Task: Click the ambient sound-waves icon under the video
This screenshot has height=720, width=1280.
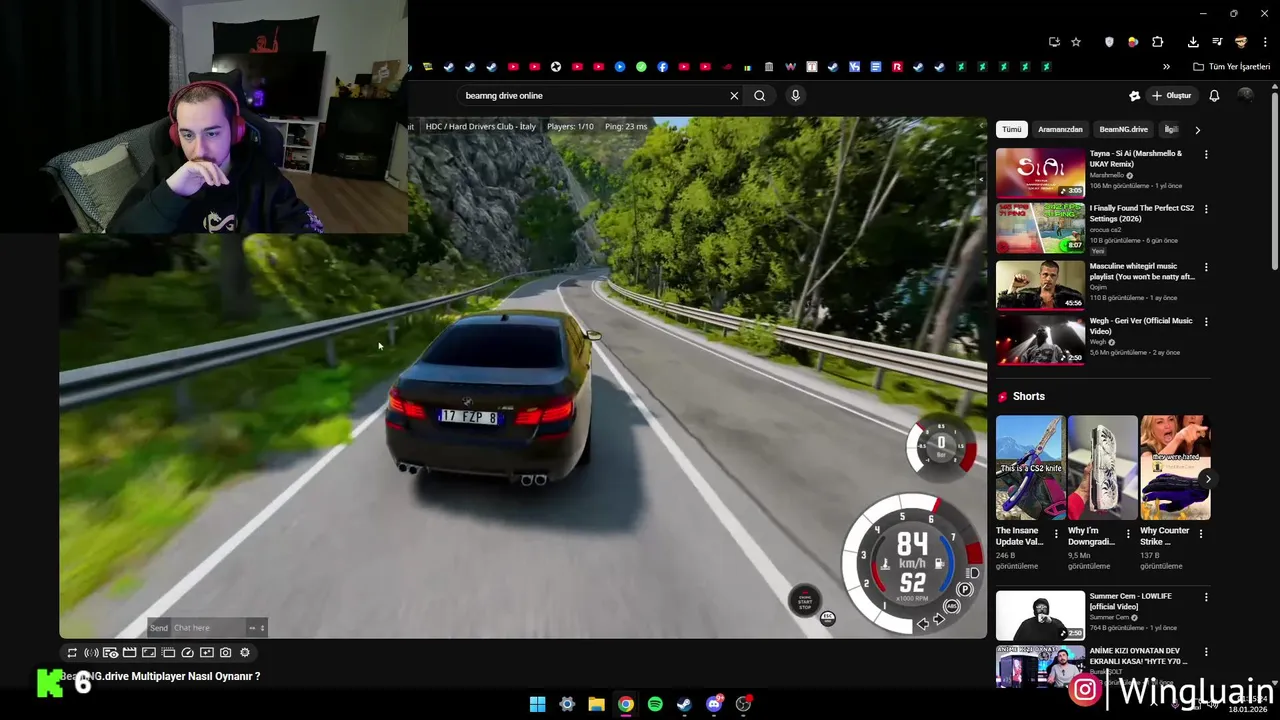Action: click(x=91, y=653)
